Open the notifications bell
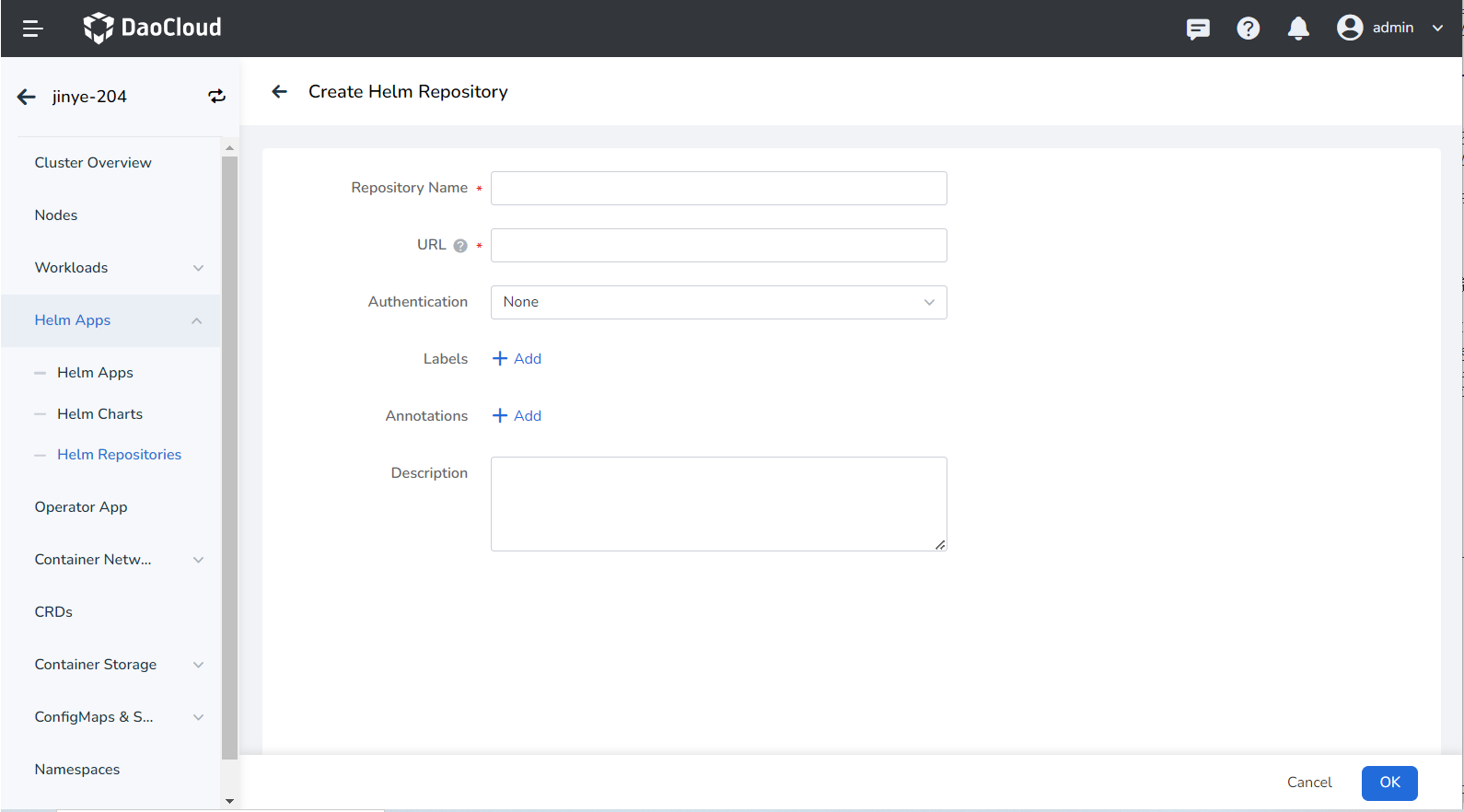The height and width of the screenshot is (812, 1464). [1298, 29]
